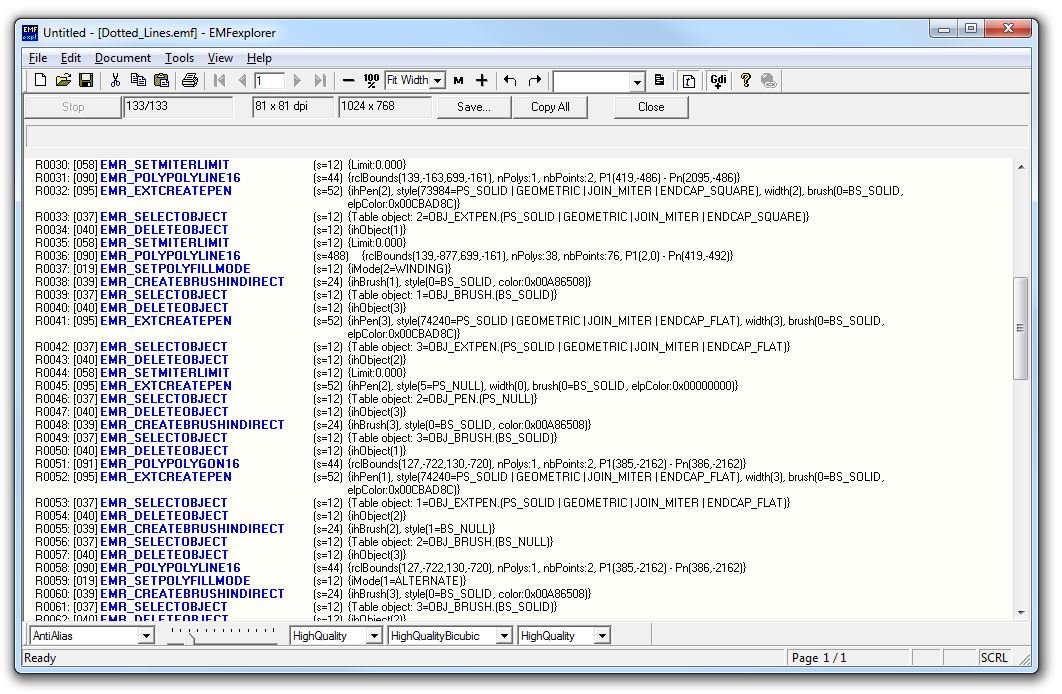Open help with the question mark icon
This screenshot has height=694, width=1062.
tap(746, 81)
